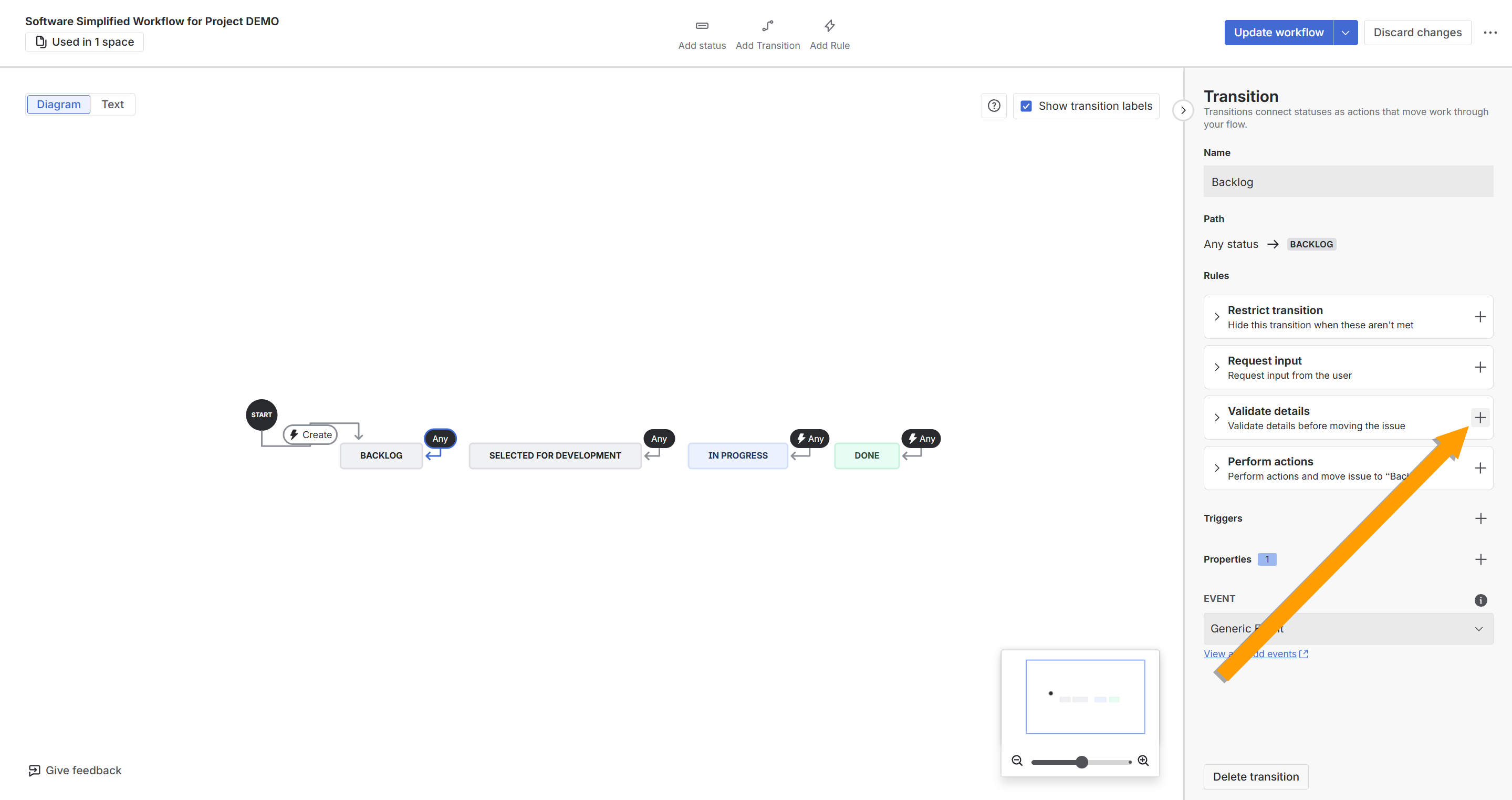Viewport: 1512px width, 800px height.
Task: Switch to the Text view tab
Action: pyautogui.click(x=112, y=105)
